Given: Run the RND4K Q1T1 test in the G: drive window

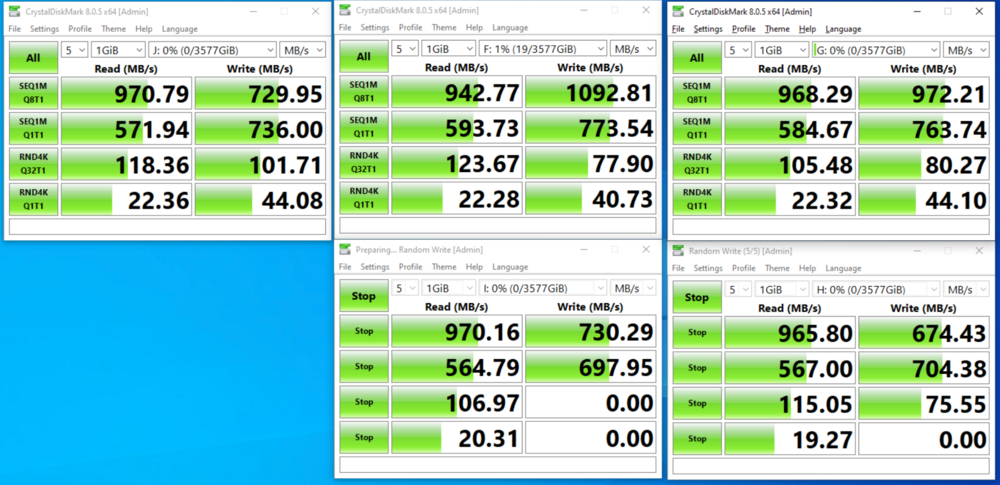Looking at the screenshot, I should click(x=697, y=200).
